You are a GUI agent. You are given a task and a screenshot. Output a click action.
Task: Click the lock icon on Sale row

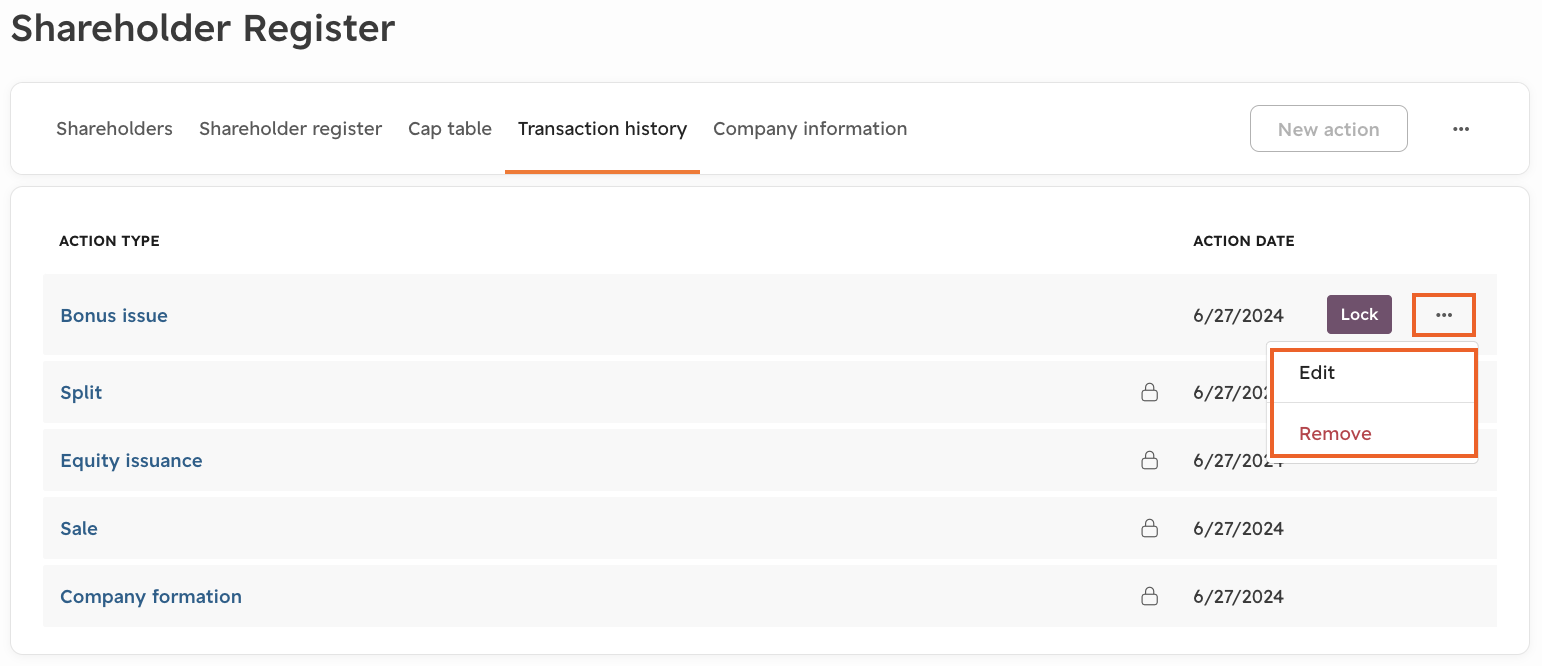(x=1150, y=528)
